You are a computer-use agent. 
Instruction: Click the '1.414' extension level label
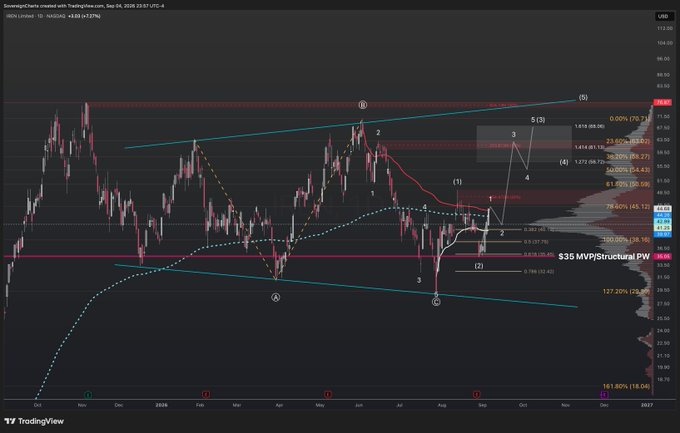coord(589,147)
